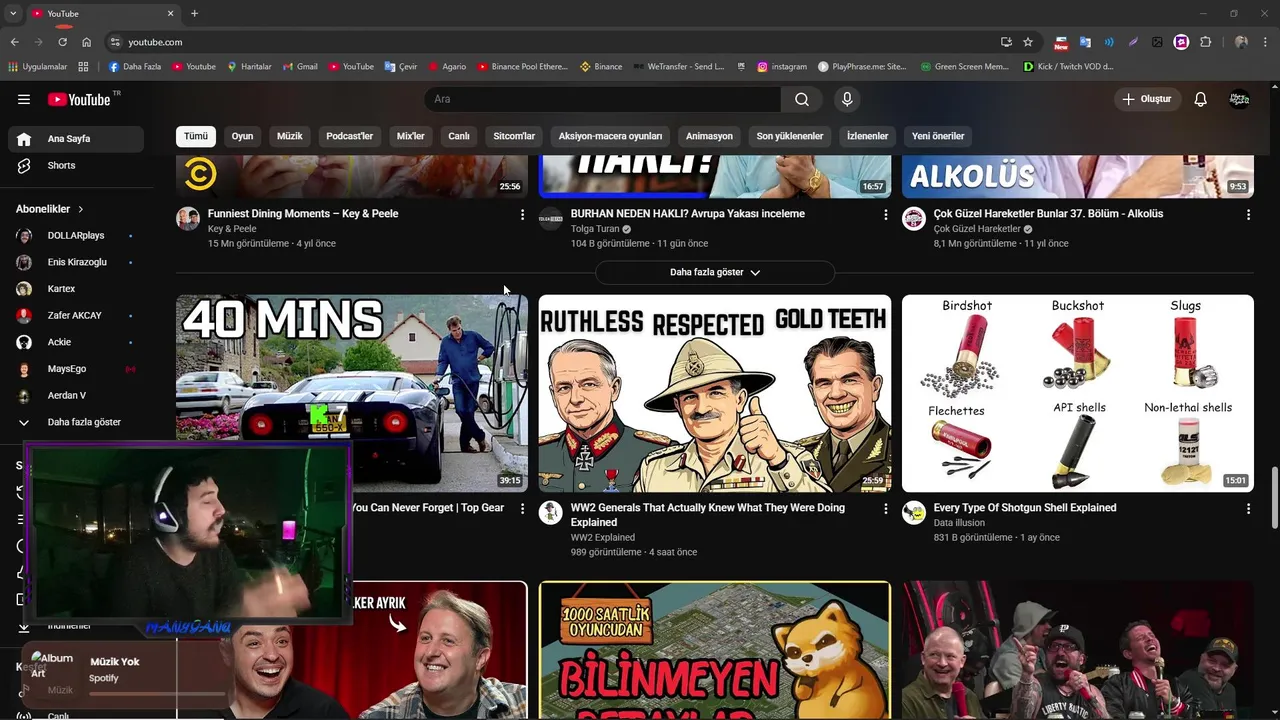Open a new browser tab
Screen dimensions: 1280x720
[x=194, y=13]
